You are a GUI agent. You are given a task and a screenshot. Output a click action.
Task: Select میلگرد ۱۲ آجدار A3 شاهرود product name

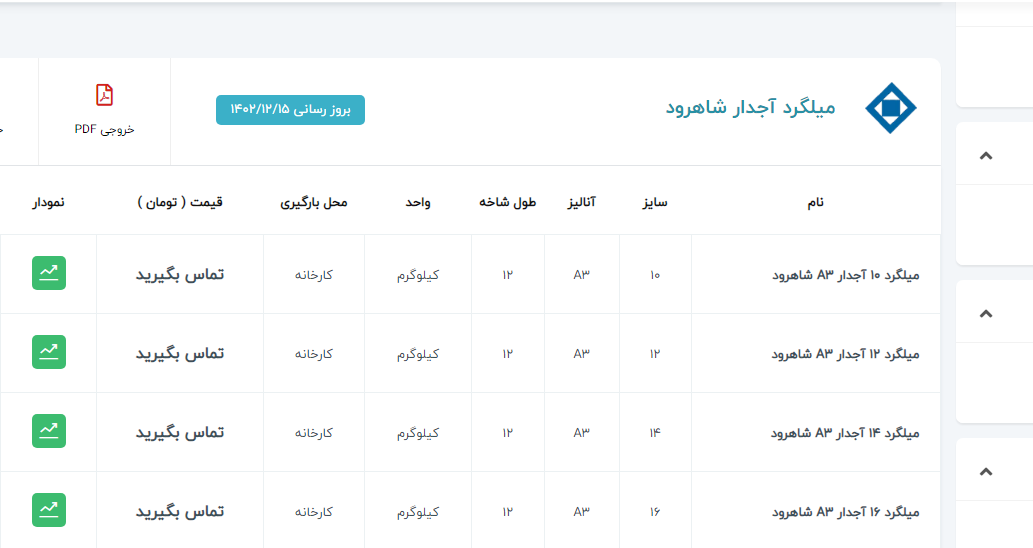[845, 353]
